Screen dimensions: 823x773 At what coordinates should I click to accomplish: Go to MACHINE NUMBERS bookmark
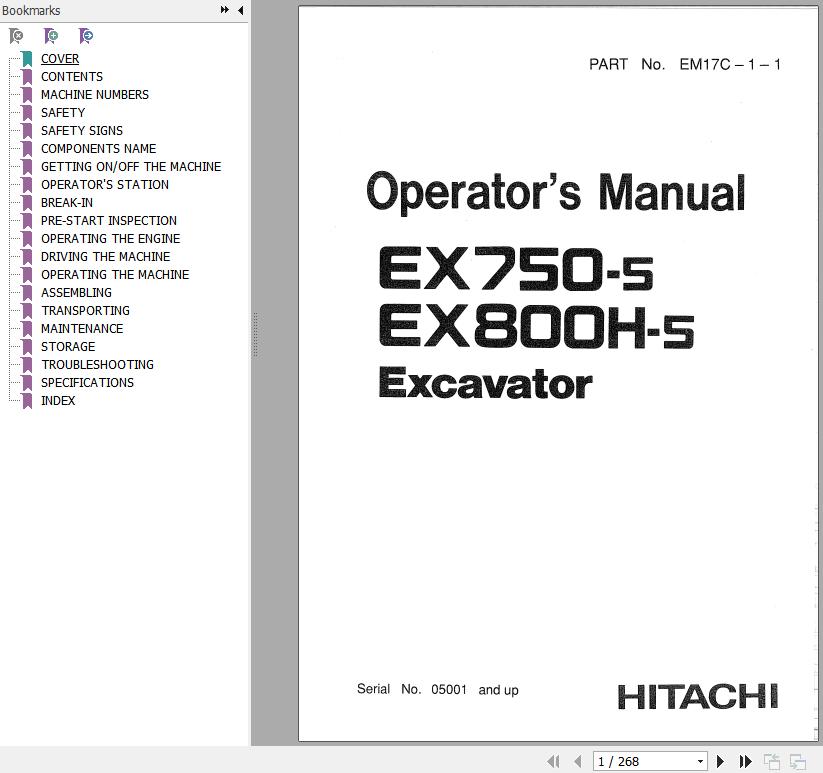pos(95,94)
